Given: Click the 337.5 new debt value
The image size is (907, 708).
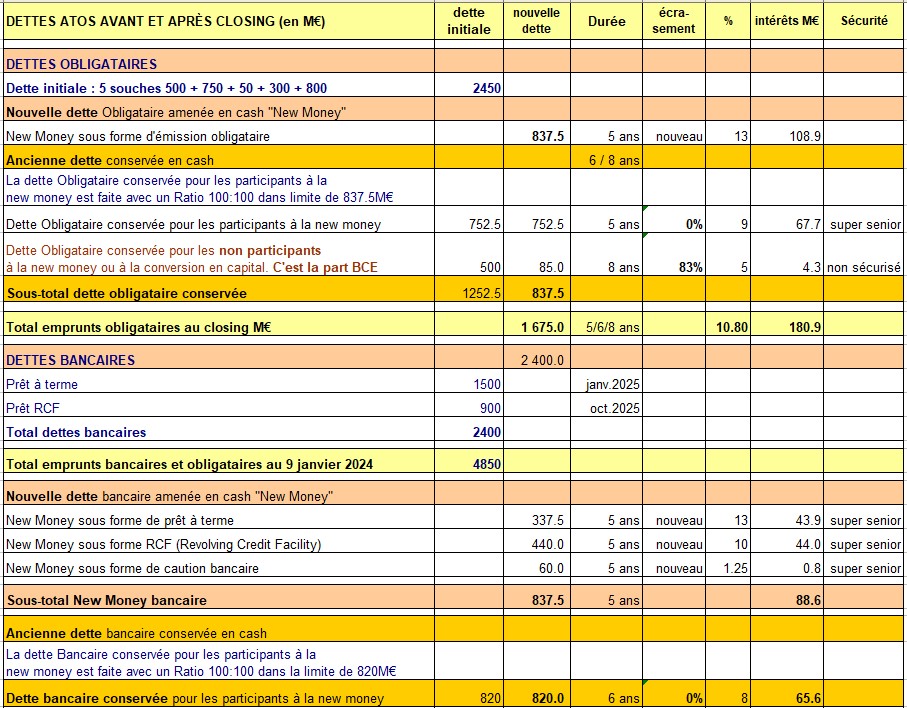Looking at the screenshot, I should pos(548,521).
